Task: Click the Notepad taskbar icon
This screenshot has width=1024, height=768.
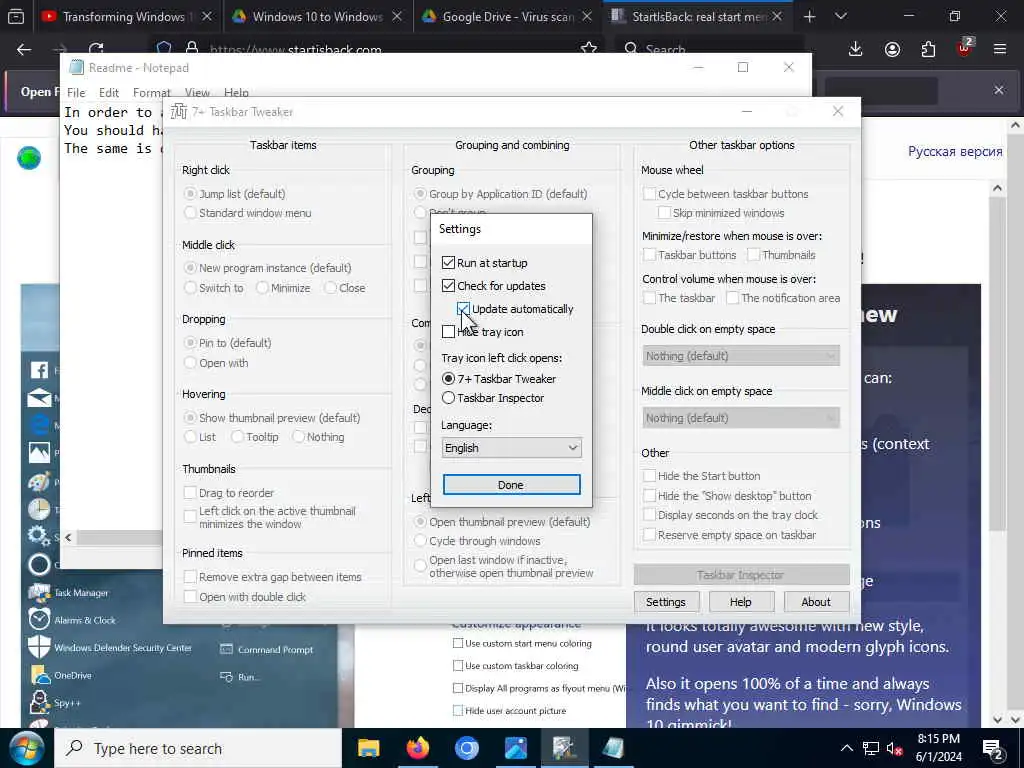Action: 613,748
